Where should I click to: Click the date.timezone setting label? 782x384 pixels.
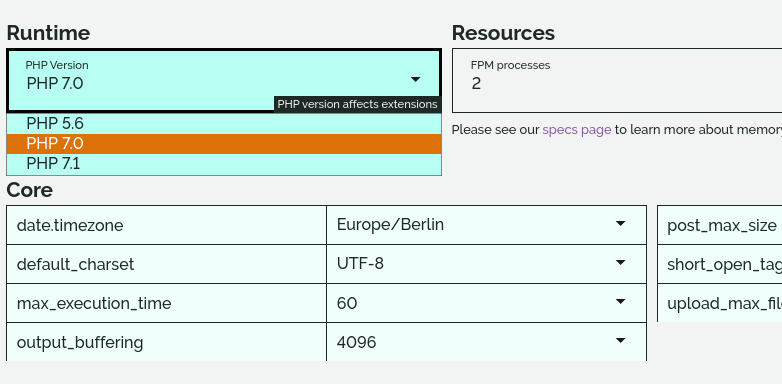(70, 225)
